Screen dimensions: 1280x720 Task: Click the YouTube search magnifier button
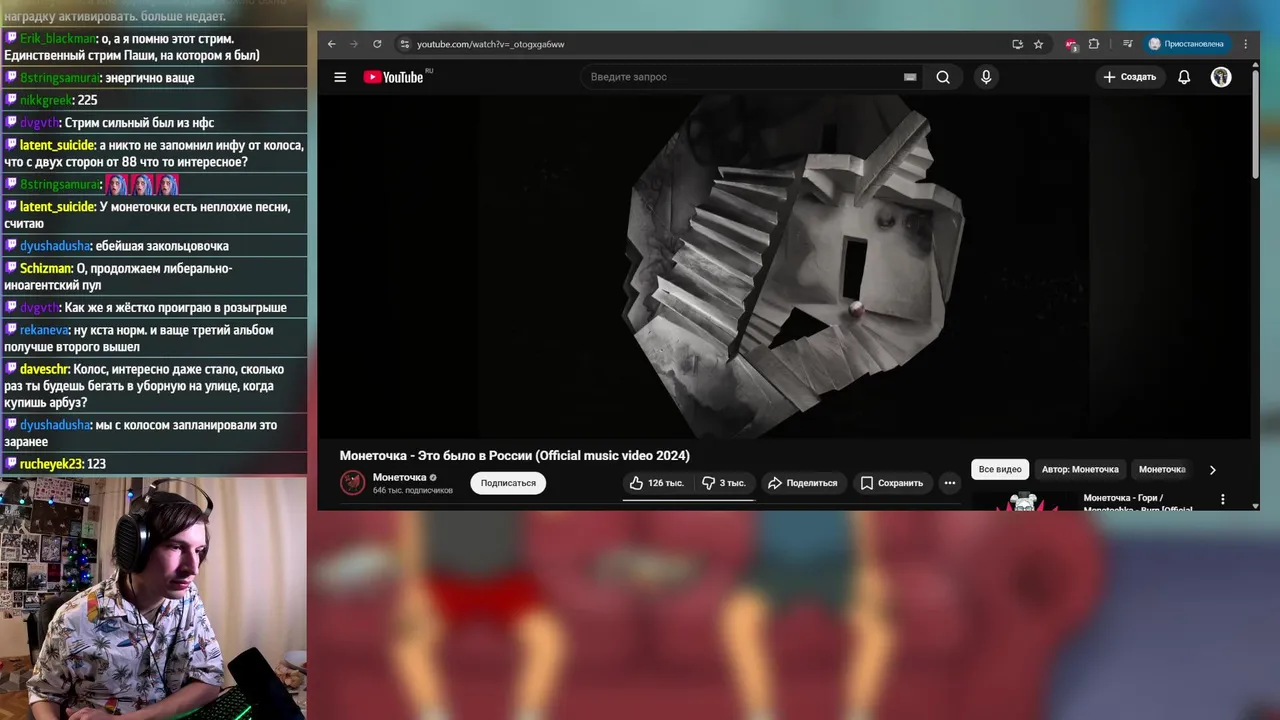point(943,77)
